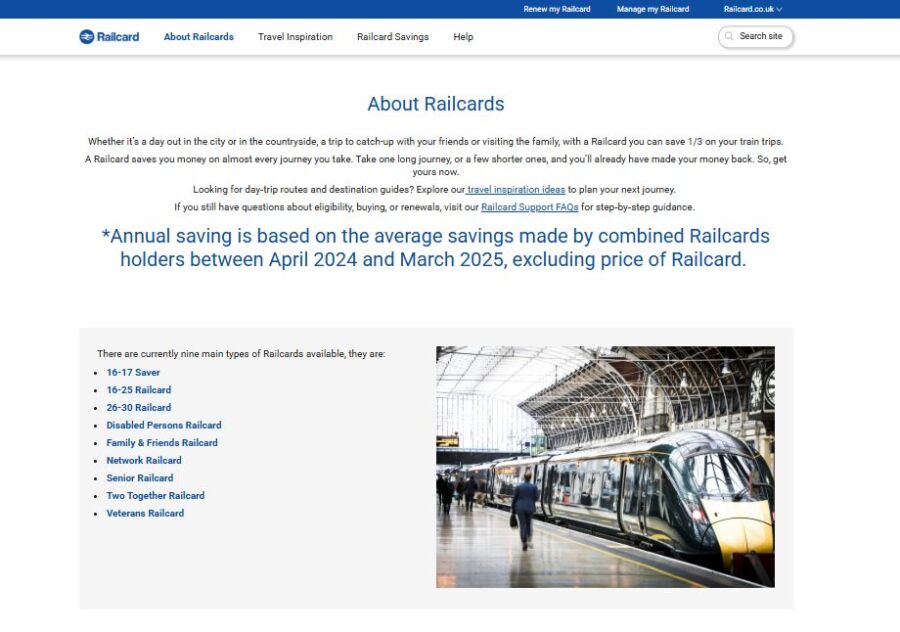This screenshot has height=632, width=900.
Task: Click the Railcard logo
Action: 109,37
